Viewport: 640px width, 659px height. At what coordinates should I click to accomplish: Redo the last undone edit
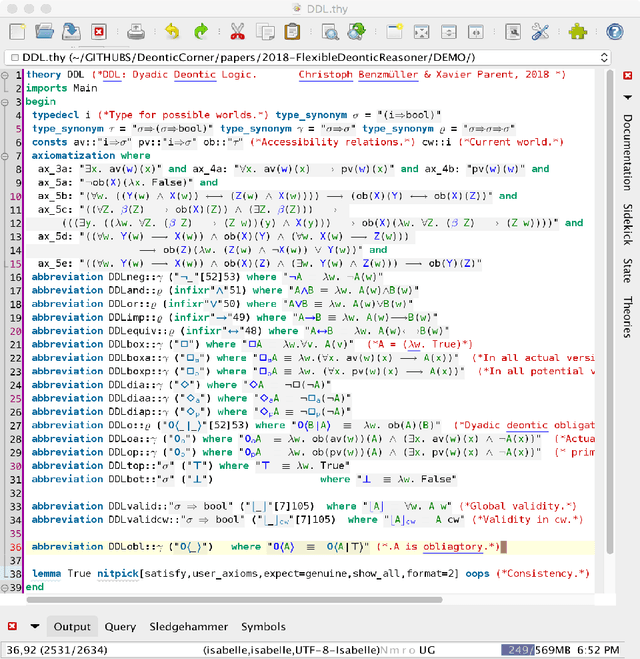200,32
